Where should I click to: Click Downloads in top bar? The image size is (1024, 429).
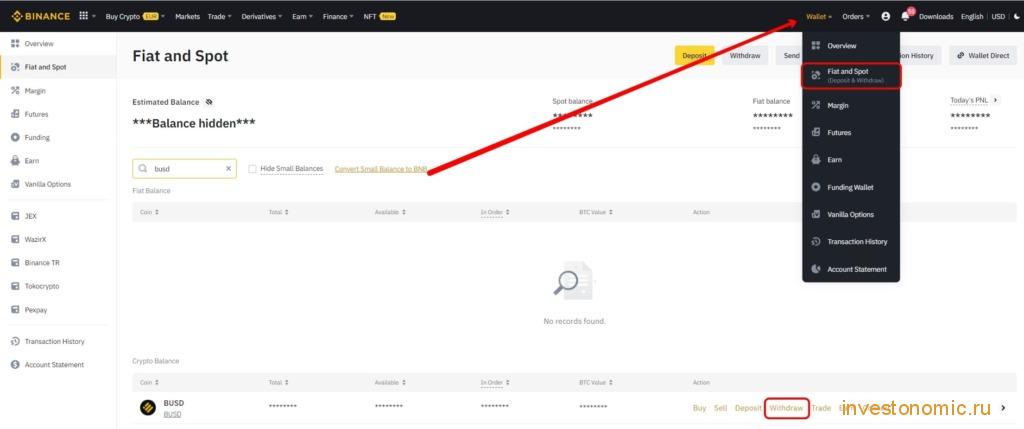click(x=936, y=16)
